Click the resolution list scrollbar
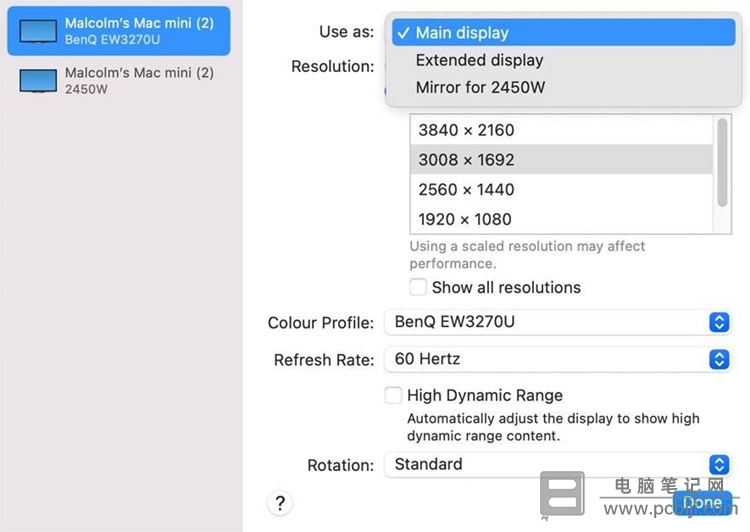Image resolution: width=750 pixels, height=532 pixels. click(x=722, y=163)
